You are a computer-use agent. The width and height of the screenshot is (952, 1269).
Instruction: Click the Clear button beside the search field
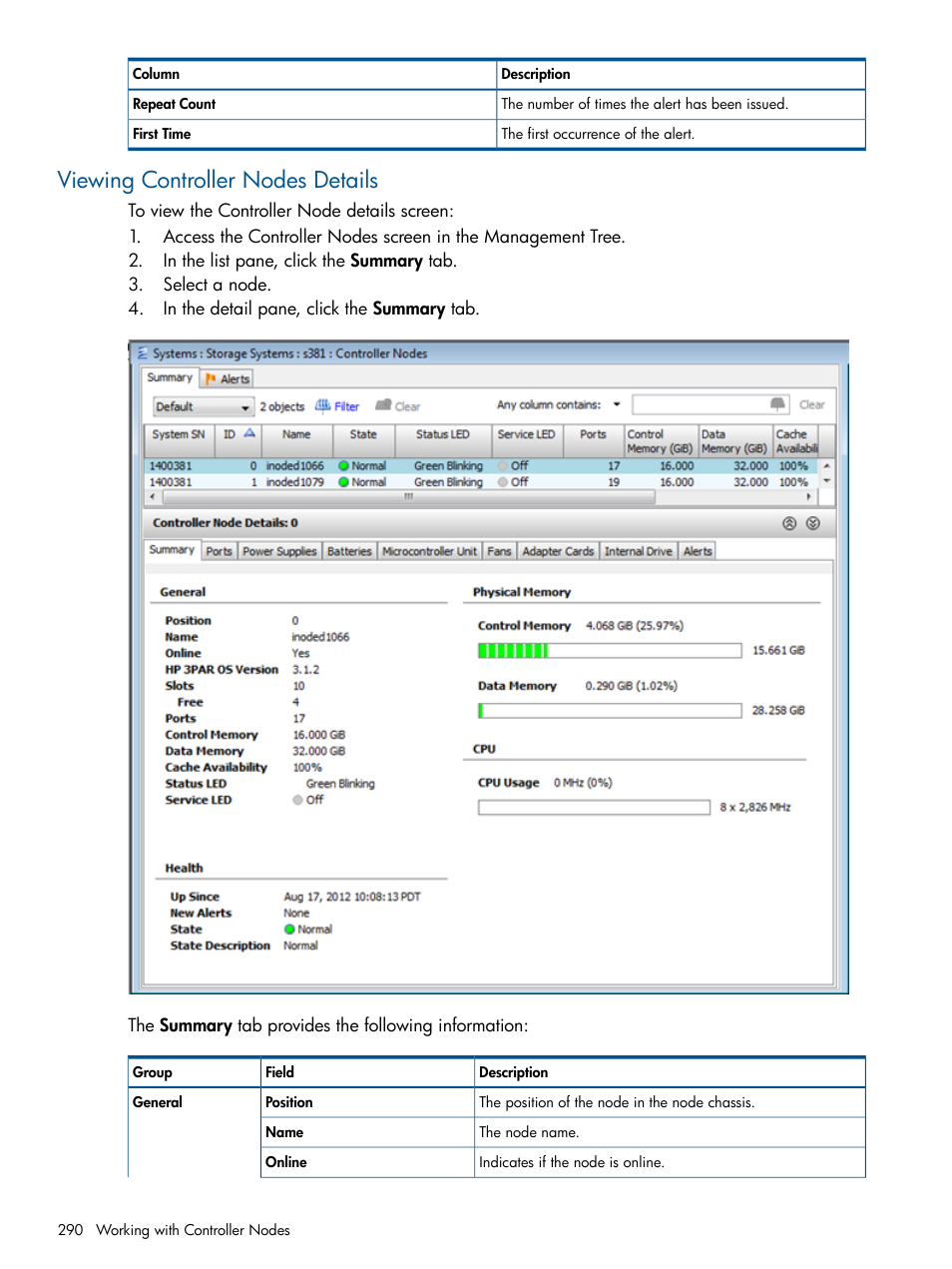[811, 404]
